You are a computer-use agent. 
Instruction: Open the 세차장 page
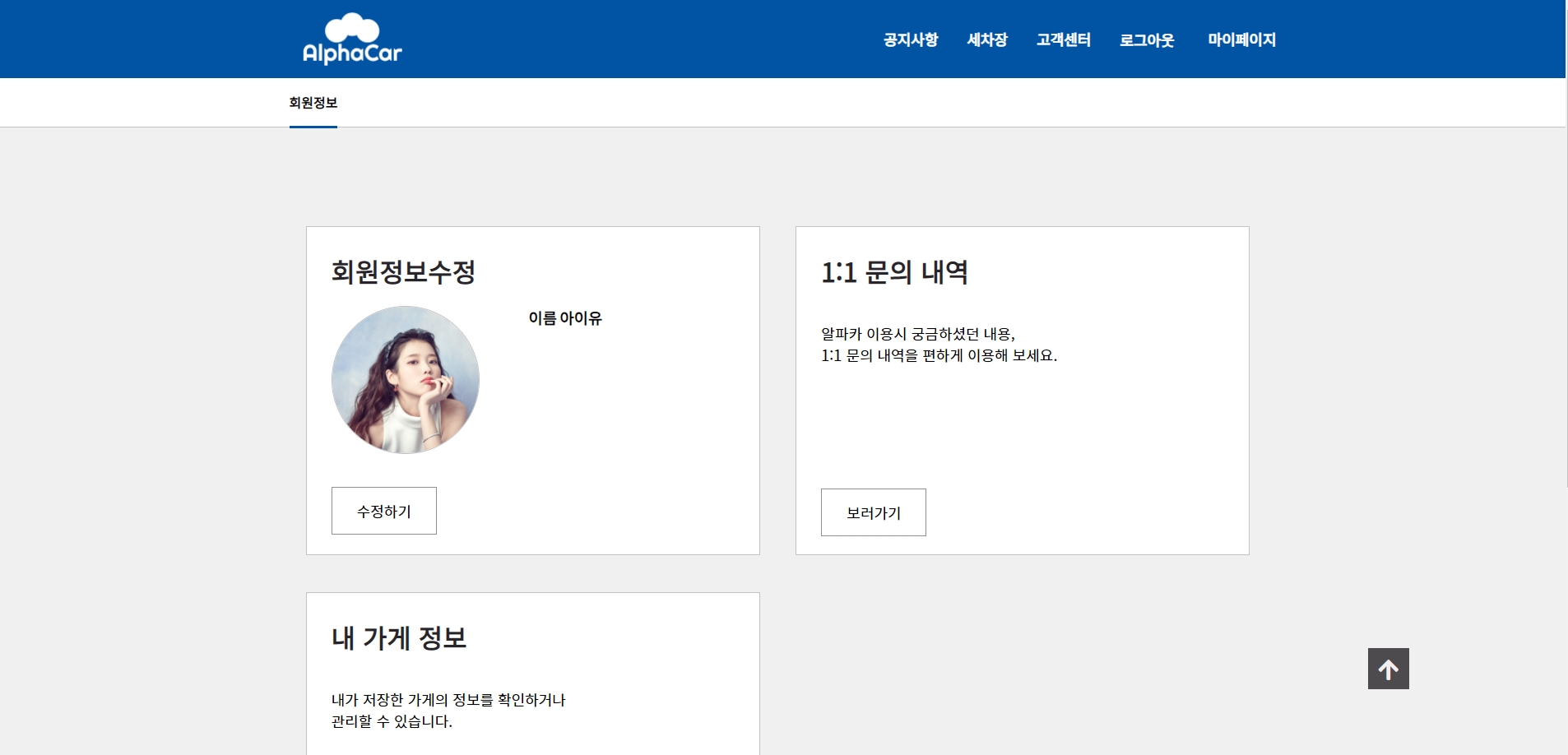click(x=987, y=39)
